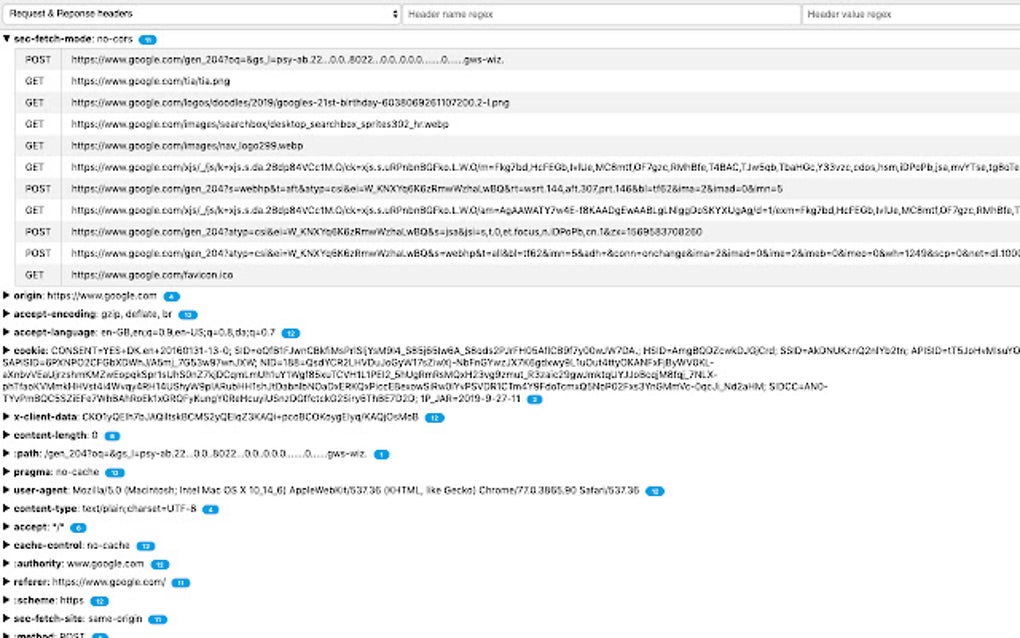Expand the accept-encoding header entry

click(8, 313)
